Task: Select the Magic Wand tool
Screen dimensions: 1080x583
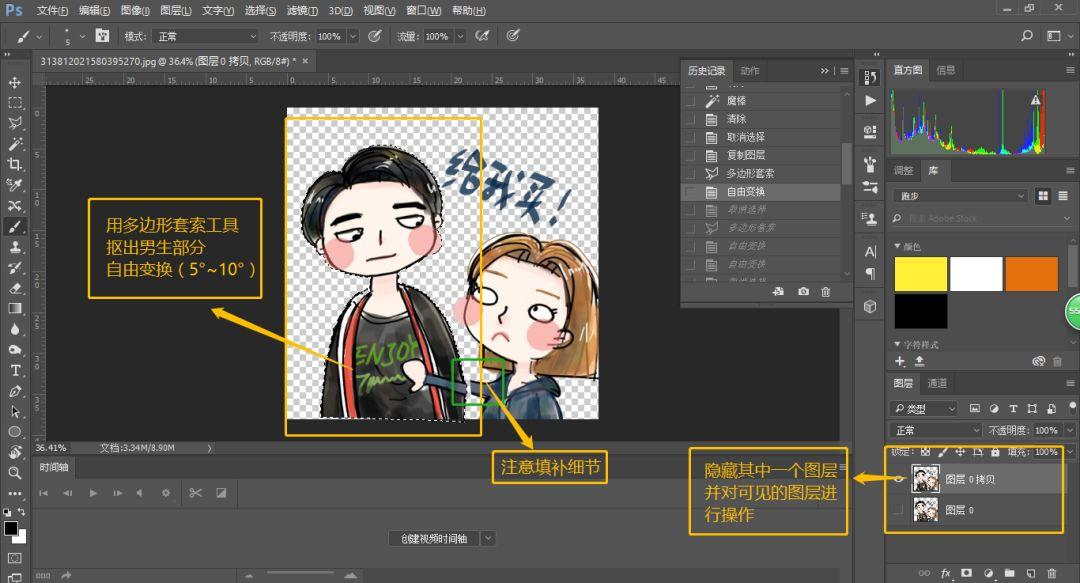Action: point(14,144)
